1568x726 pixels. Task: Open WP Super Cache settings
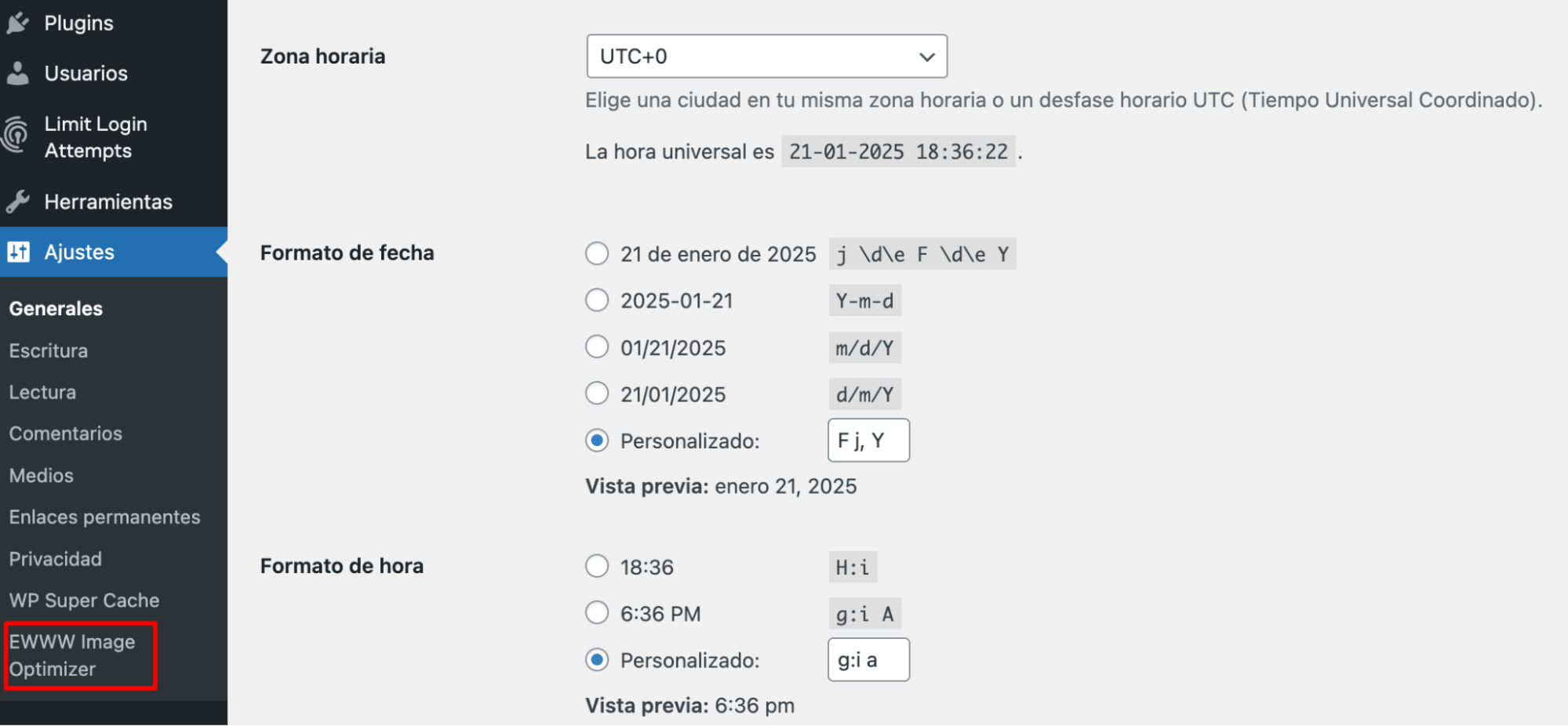coord(83,600)
